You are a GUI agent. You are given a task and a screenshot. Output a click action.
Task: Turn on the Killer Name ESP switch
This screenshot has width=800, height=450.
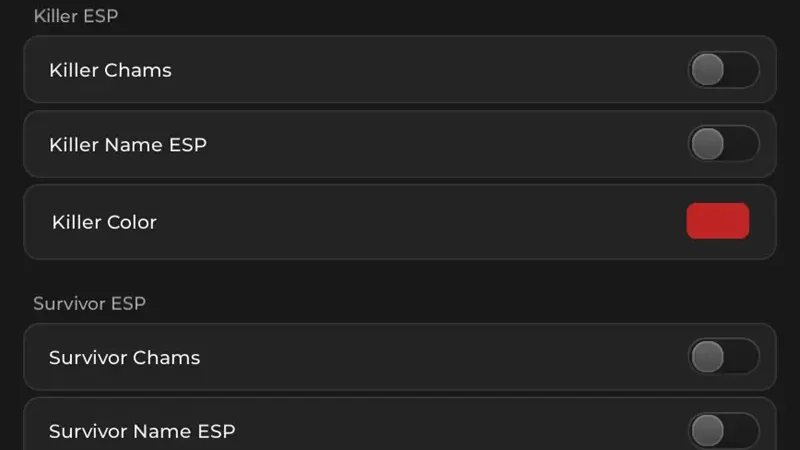click(723, 144)
